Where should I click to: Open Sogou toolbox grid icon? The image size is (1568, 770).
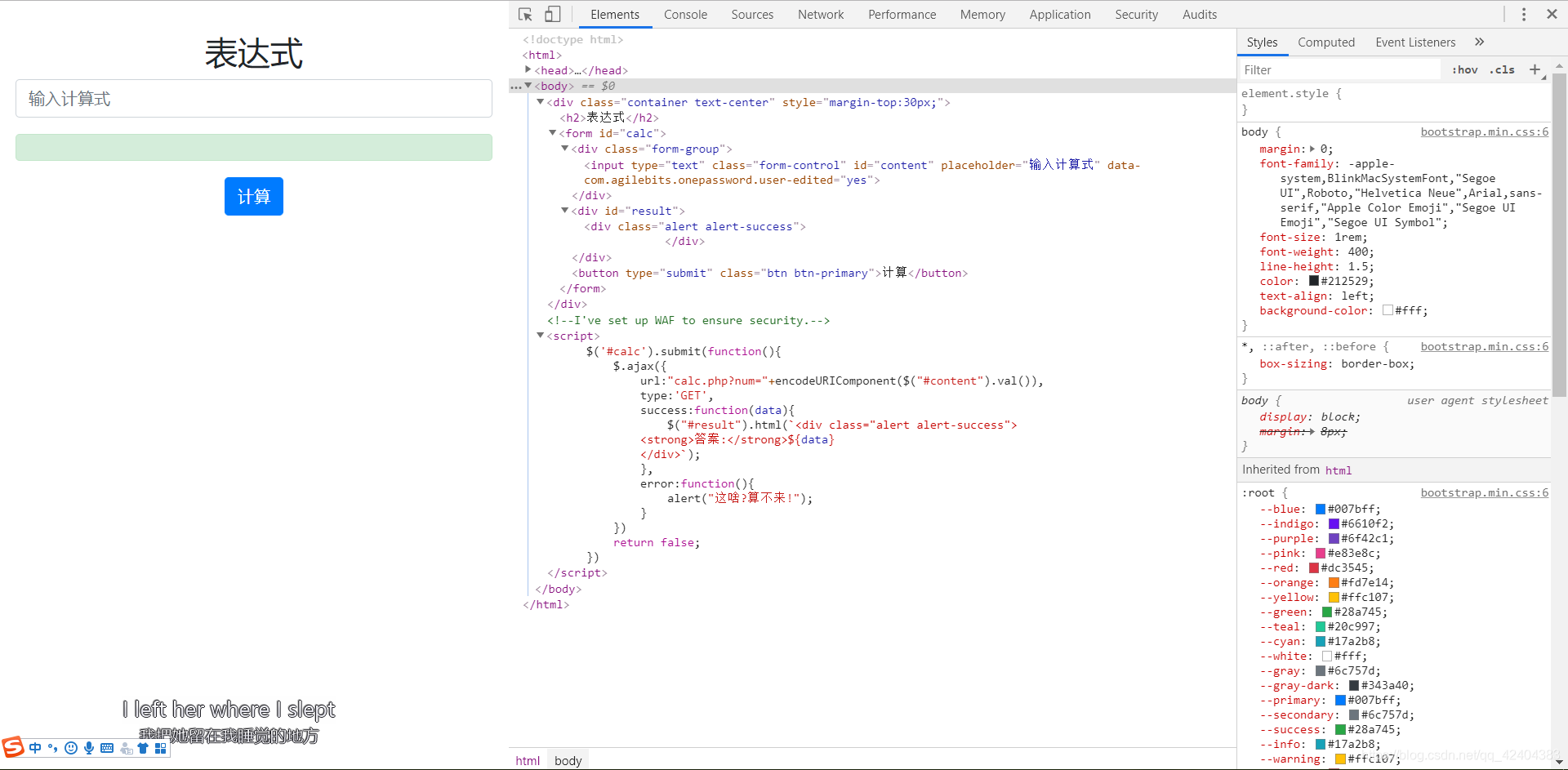pos(161,748)
